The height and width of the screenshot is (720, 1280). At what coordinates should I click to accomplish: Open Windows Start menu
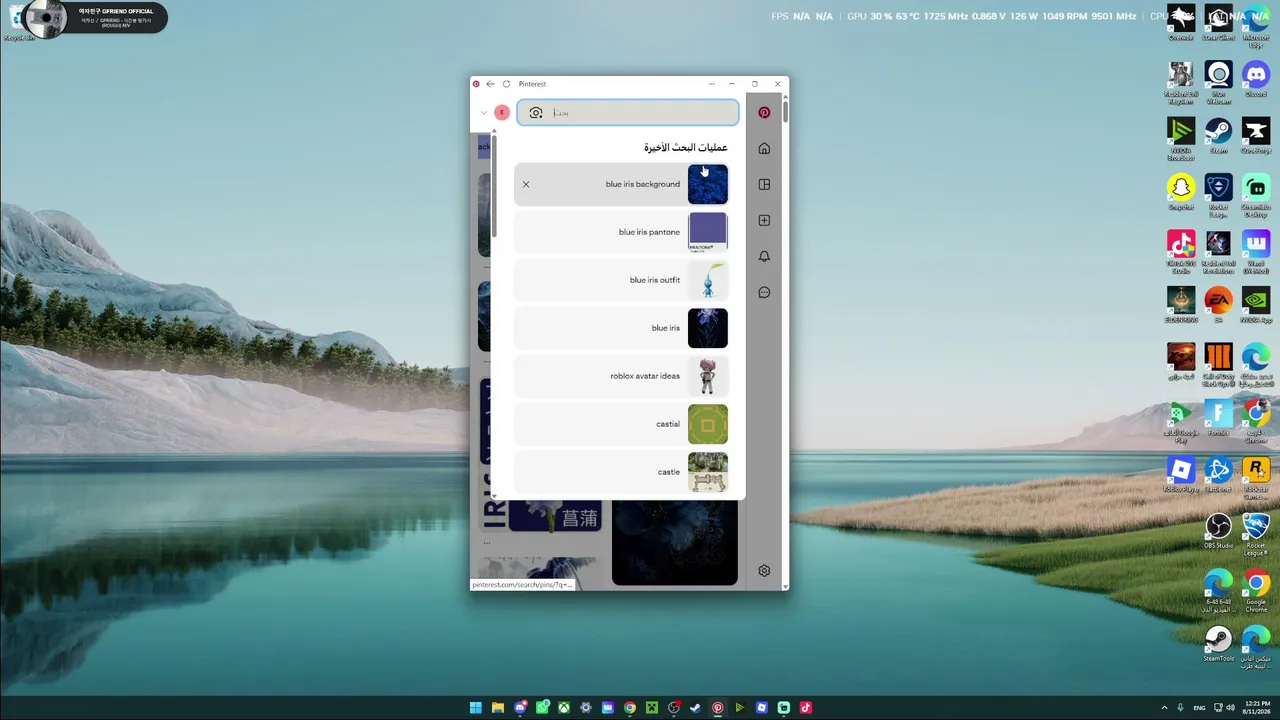click(x=476, y=708)
